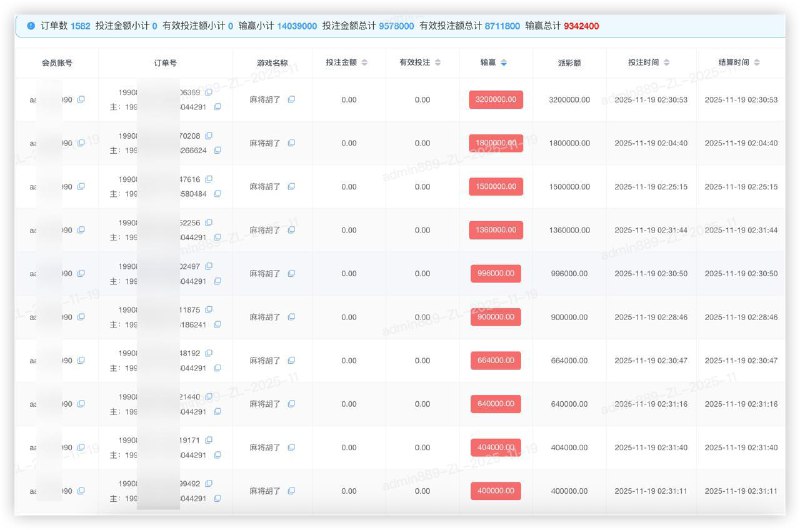This screenshot has height=530, width=800.
Task: Sort by 投注时间 column arrows
Action: tap(666, 62)
